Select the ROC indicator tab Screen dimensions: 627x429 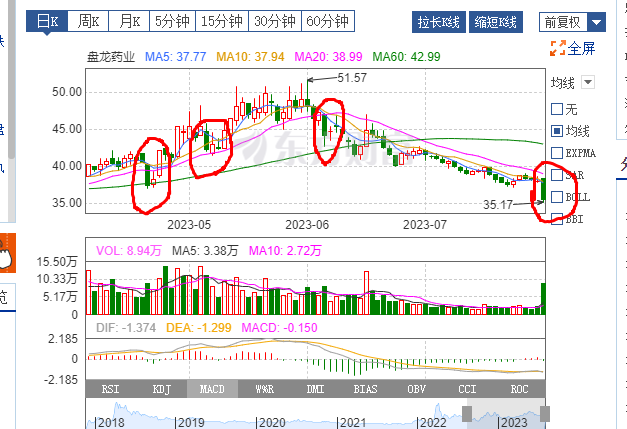(519, 389)
